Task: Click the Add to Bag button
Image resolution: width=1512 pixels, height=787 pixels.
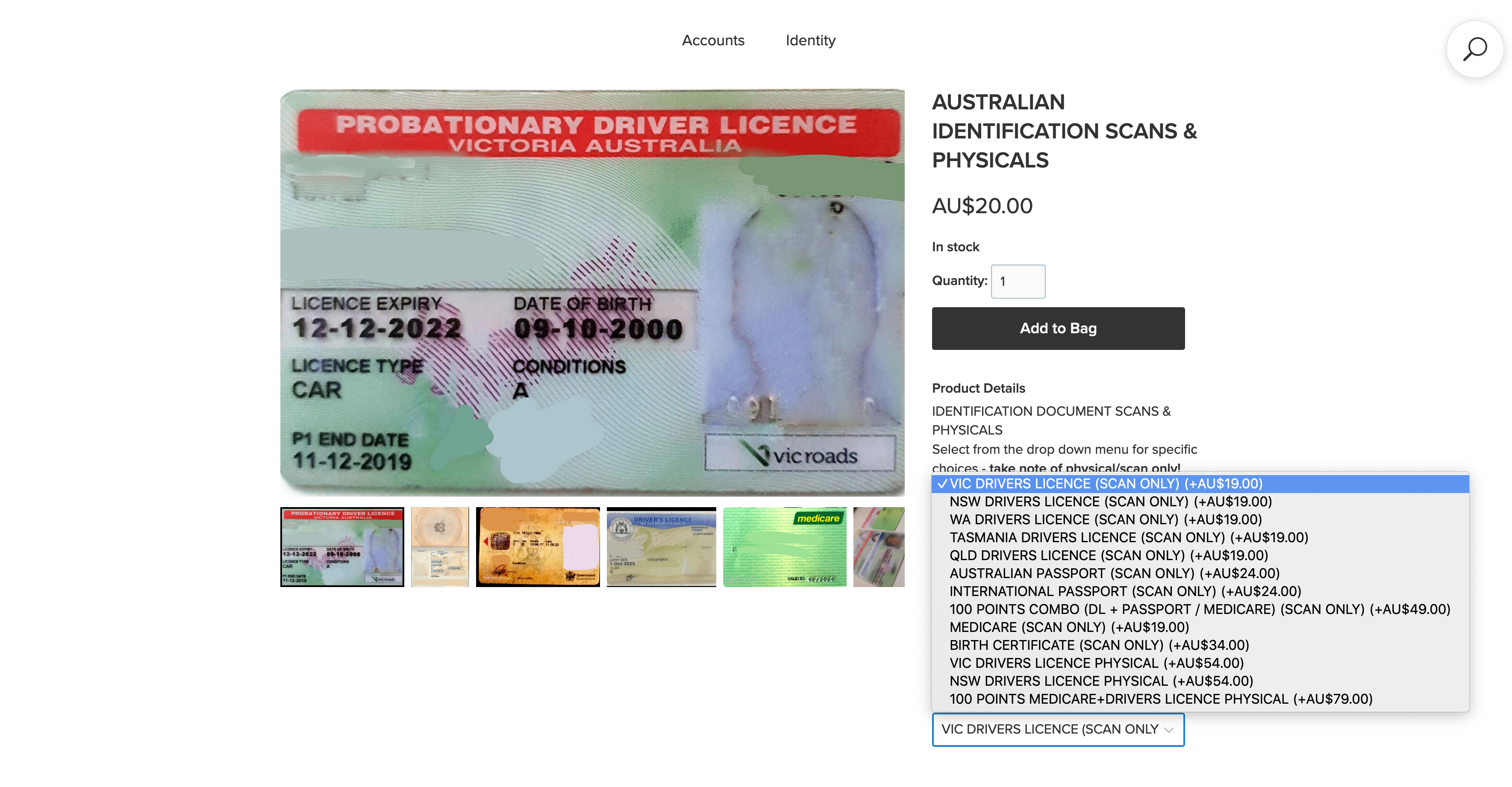Action: point(1058,328)
